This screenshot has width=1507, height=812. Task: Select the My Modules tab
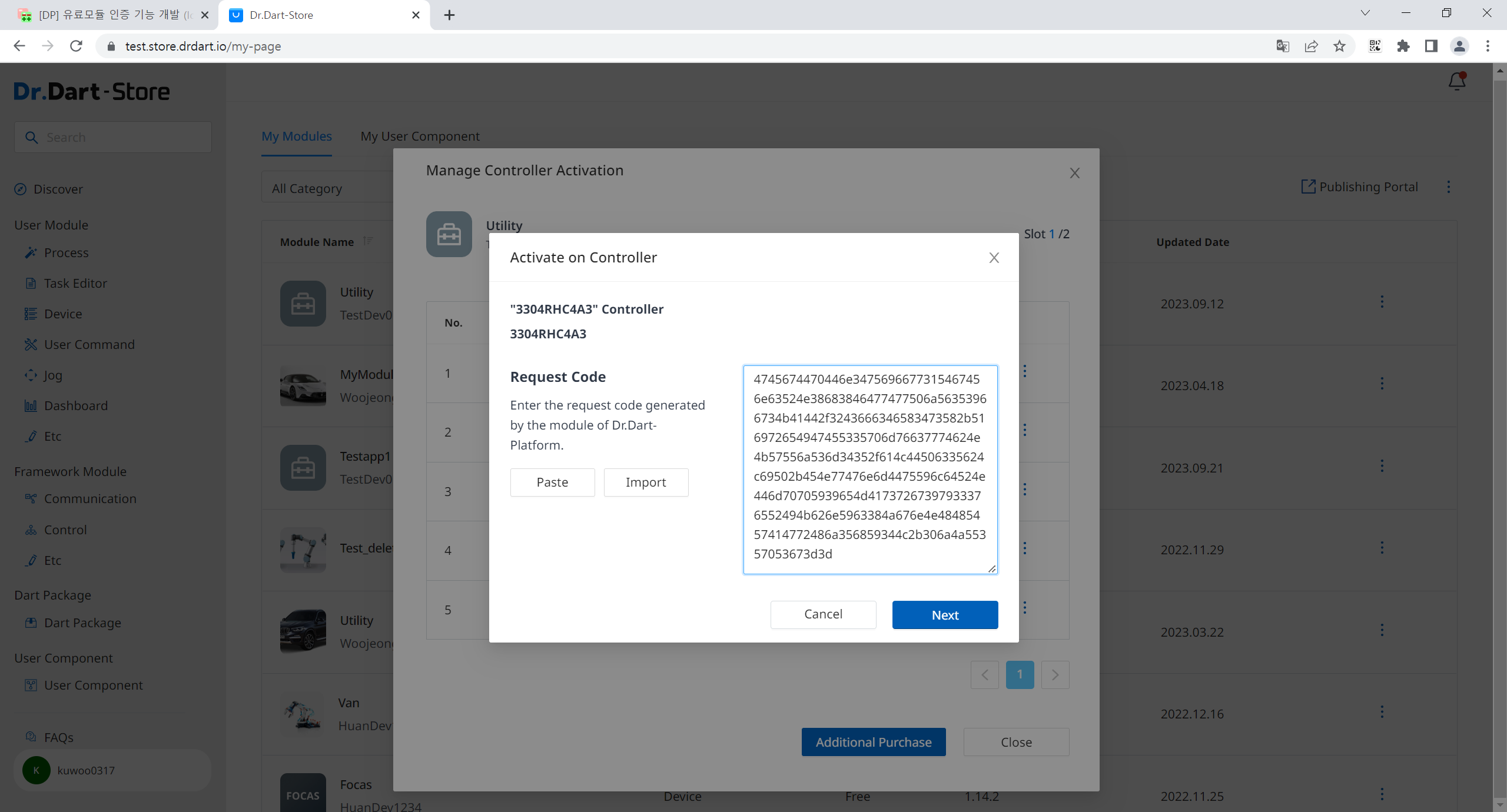296,137
